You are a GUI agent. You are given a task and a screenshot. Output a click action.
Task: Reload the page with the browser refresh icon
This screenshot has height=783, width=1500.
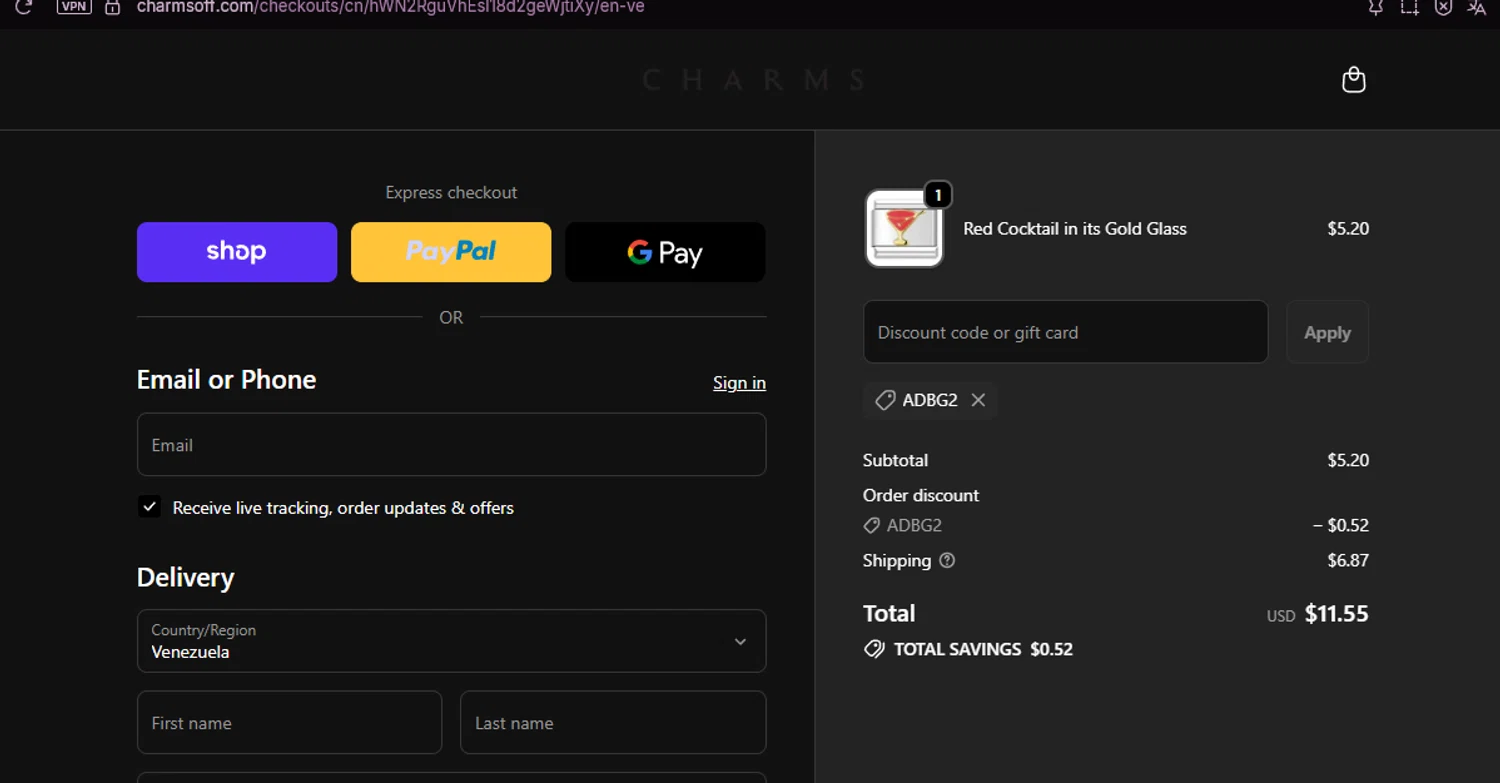coord(23,7)
